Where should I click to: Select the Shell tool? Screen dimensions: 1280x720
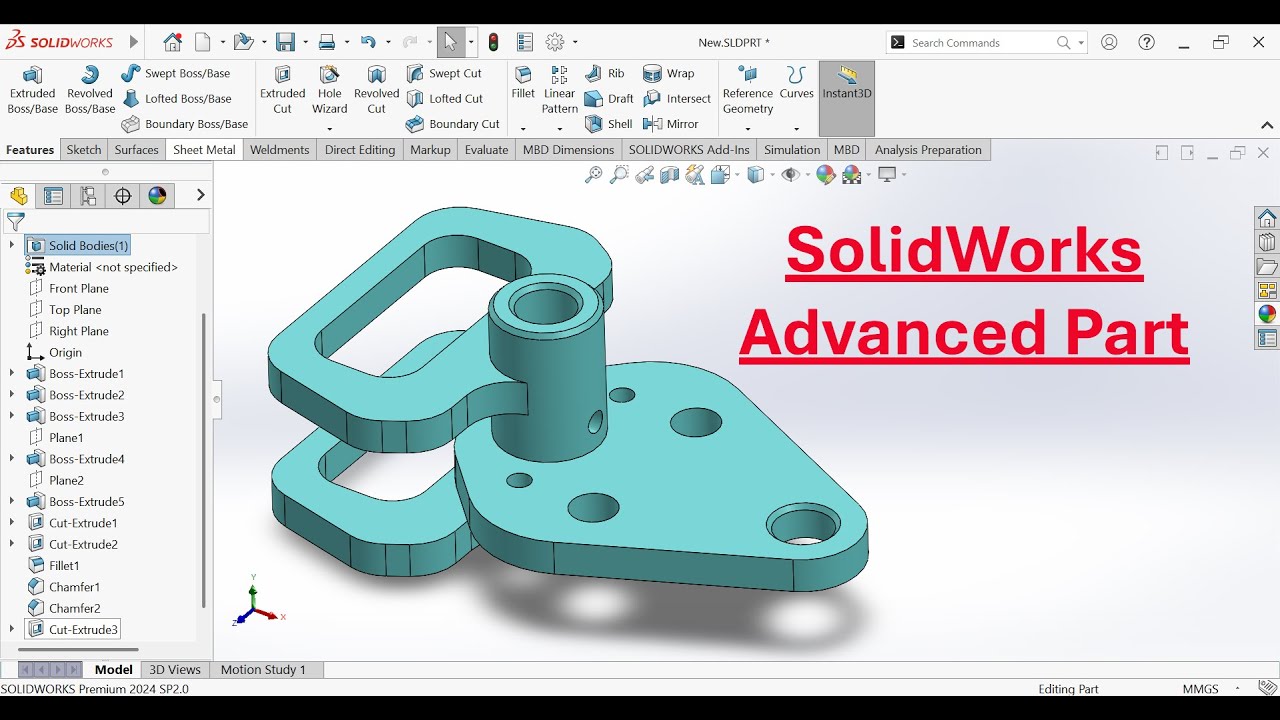[x=608, y=124]
